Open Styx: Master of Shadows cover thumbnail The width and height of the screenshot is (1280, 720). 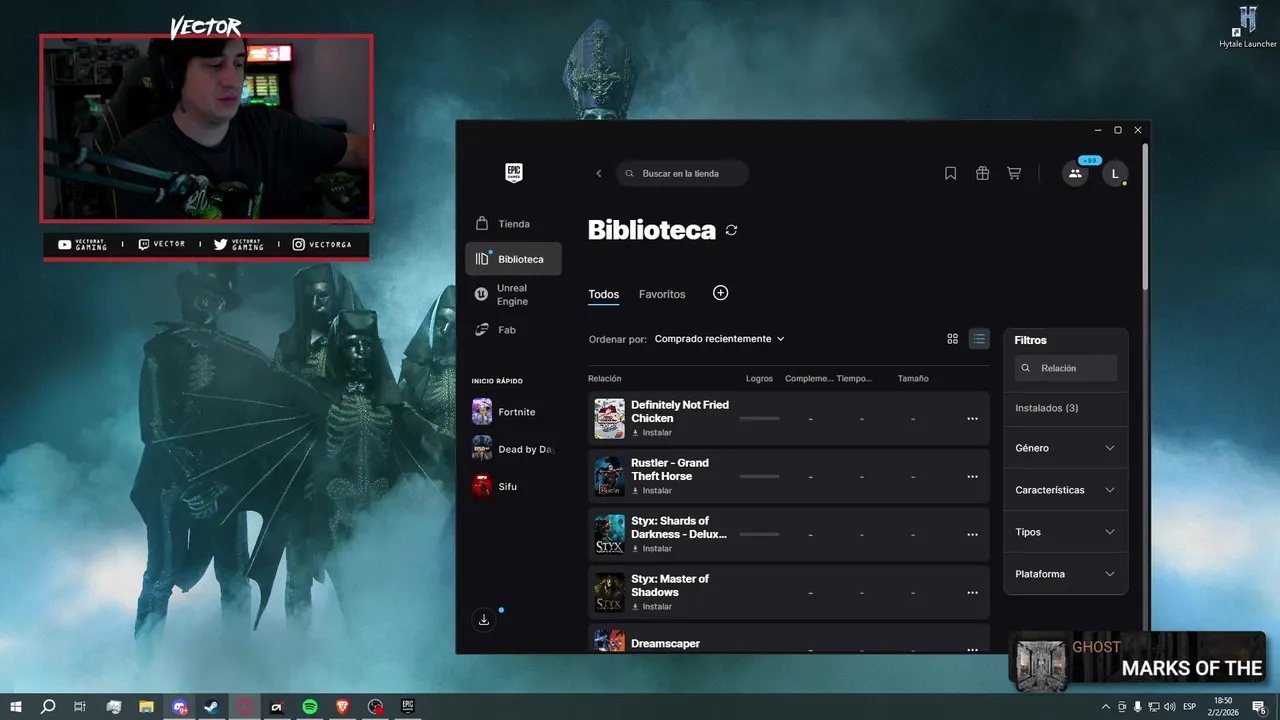(609, 593)
